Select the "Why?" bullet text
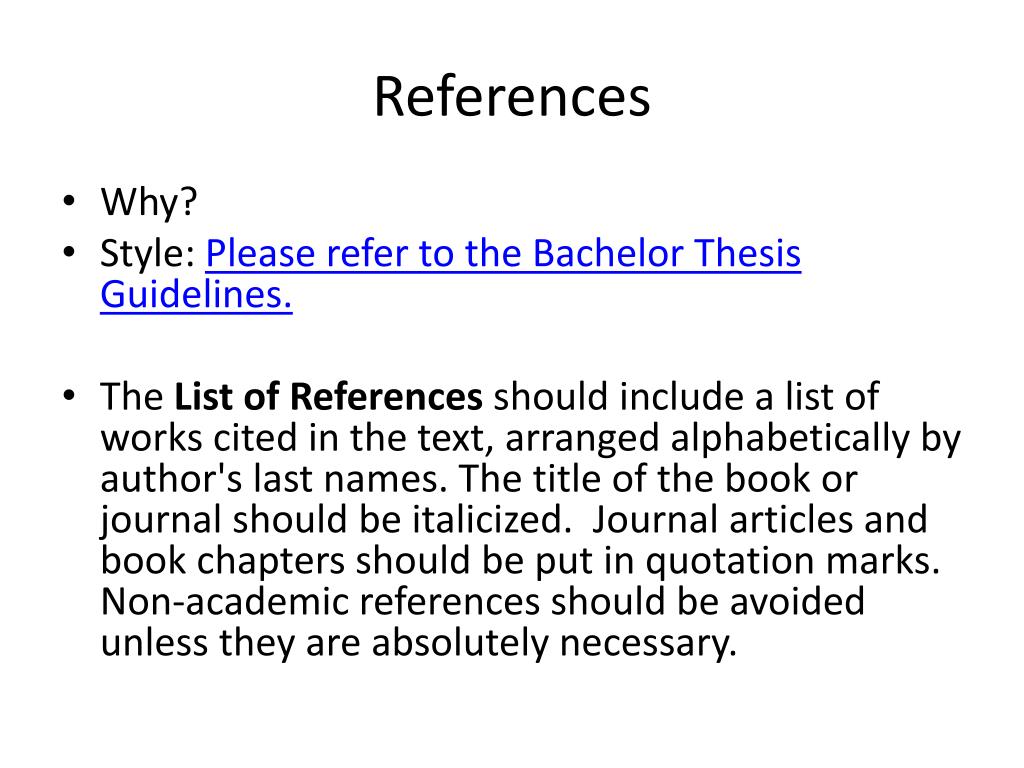1024x768 pixels. point(148,202)
